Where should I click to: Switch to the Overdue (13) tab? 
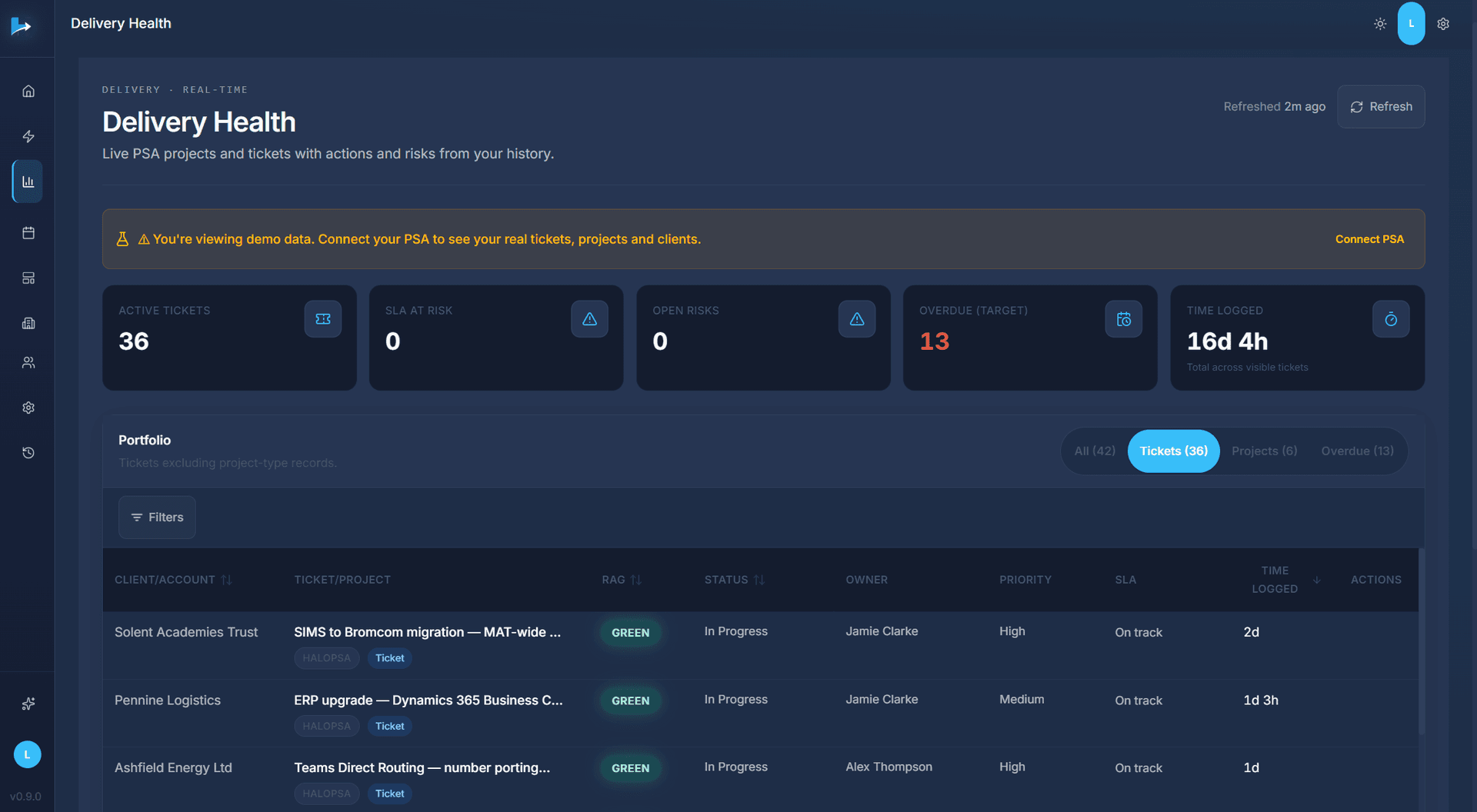(x=1357, y=451)
